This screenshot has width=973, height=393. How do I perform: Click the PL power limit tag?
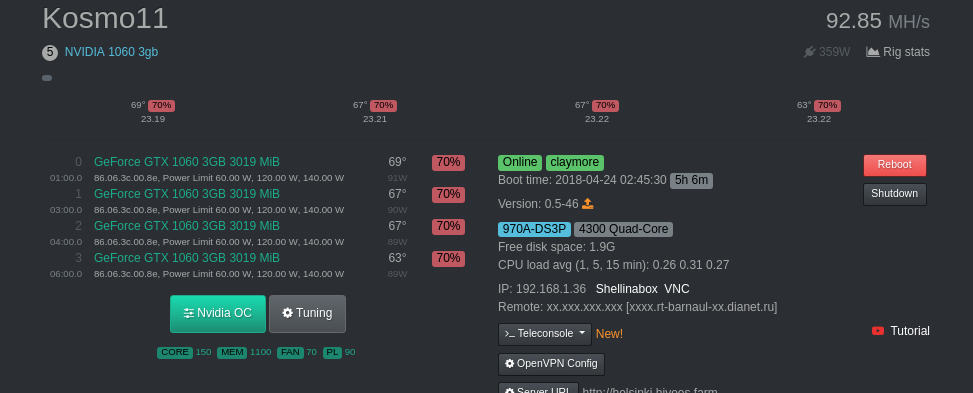333,353
